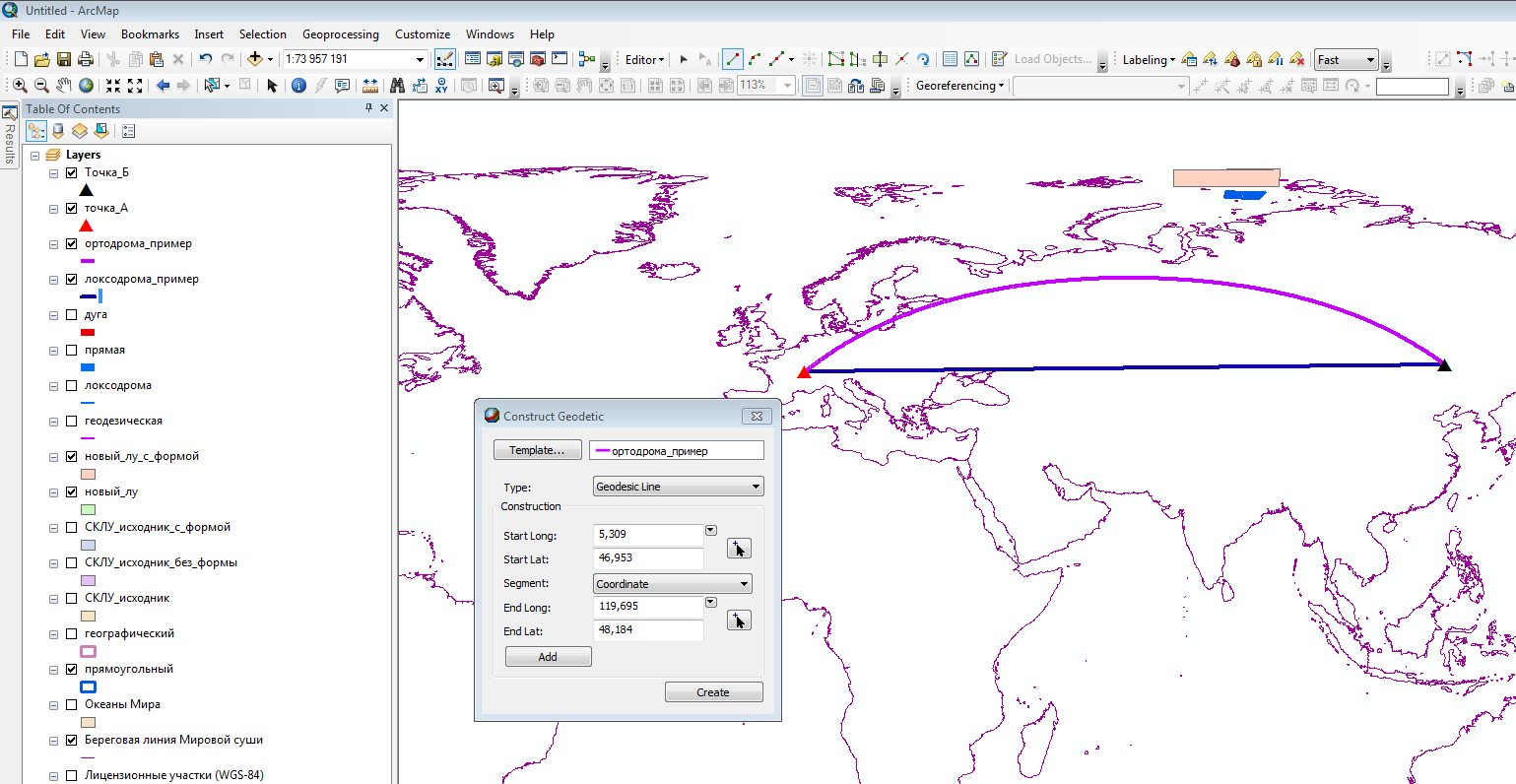Image resolution: width=1516 pixels, height=784 pixels.
Task: Click the Go To XY tool
Action: tap(441, 86)
